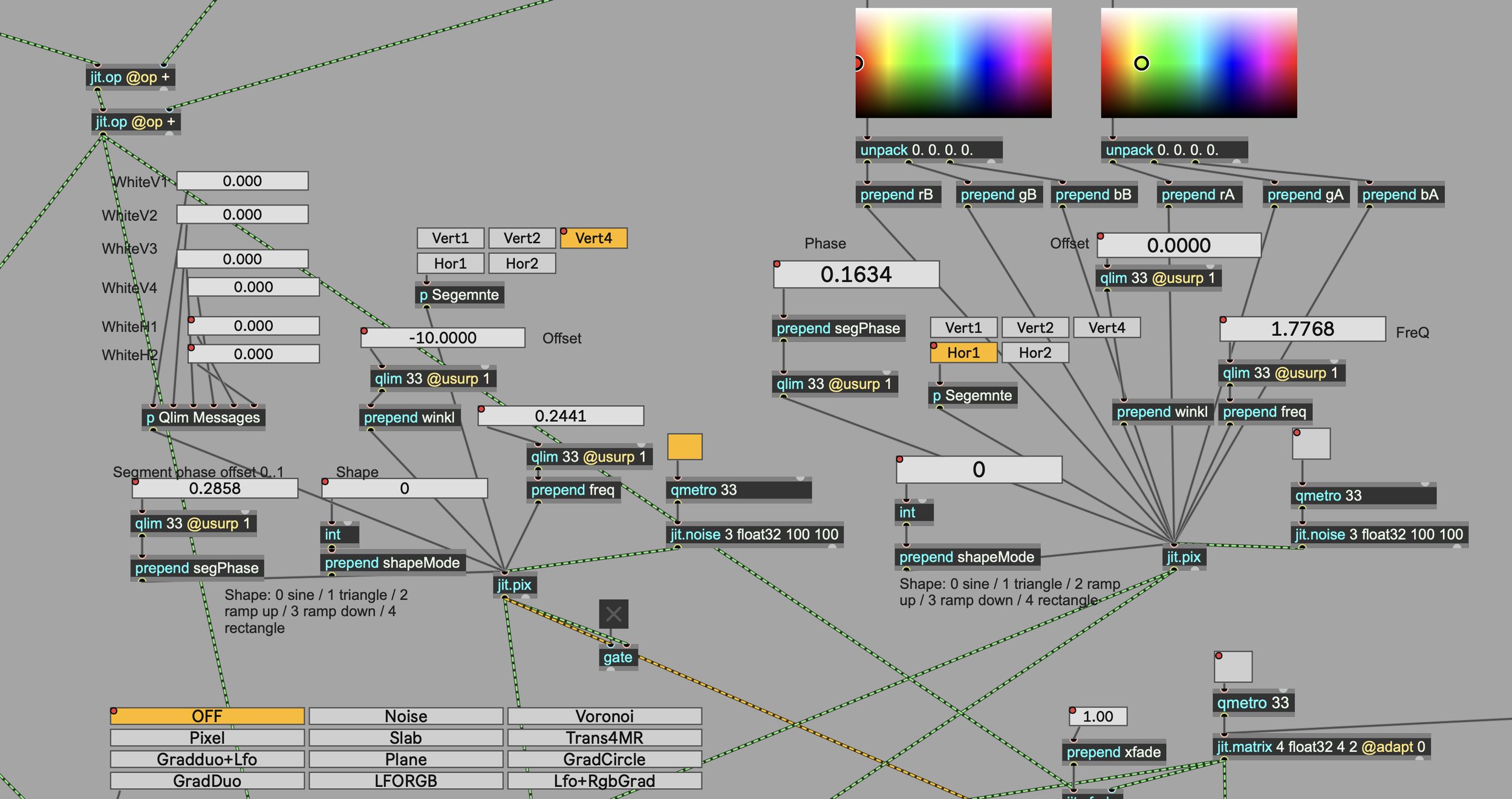
Task: Select the unpack object under left color picker
Action: (x=928, y=150)
